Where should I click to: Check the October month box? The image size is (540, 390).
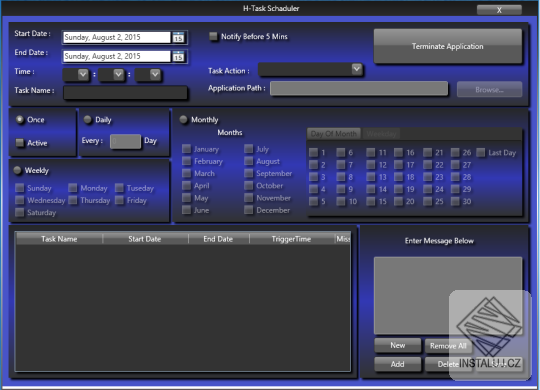pos(248,185)
